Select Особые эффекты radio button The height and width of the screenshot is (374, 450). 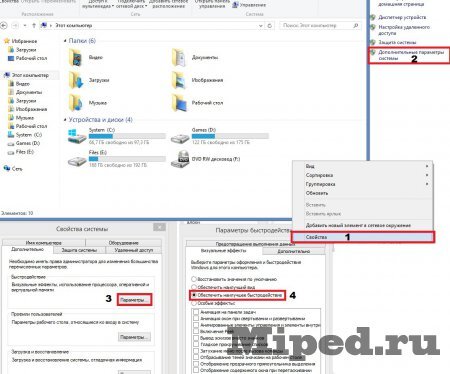[x=194, y=303]
